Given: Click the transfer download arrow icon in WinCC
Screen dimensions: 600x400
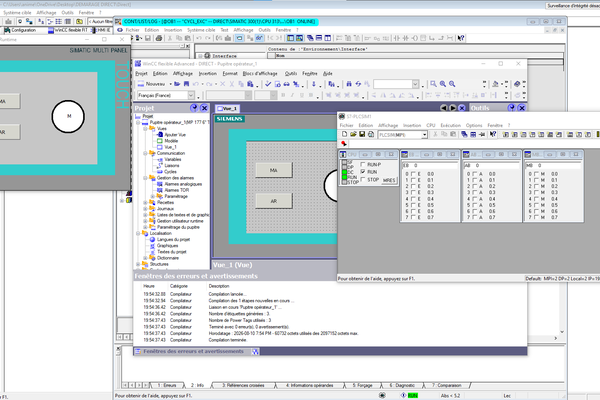Looking at the screenshot, I should 314,84.
